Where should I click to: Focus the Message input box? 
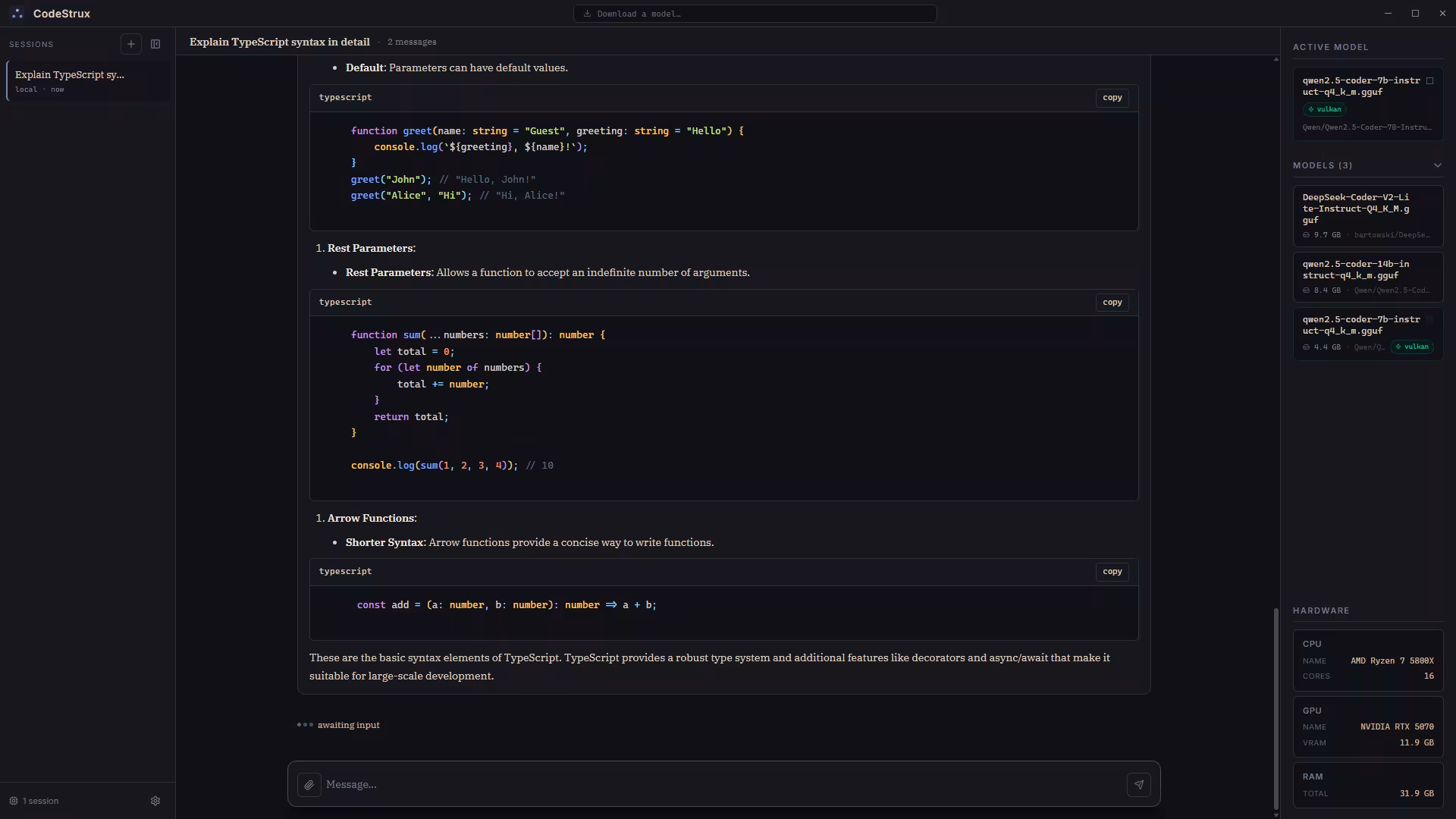(724, 785)
